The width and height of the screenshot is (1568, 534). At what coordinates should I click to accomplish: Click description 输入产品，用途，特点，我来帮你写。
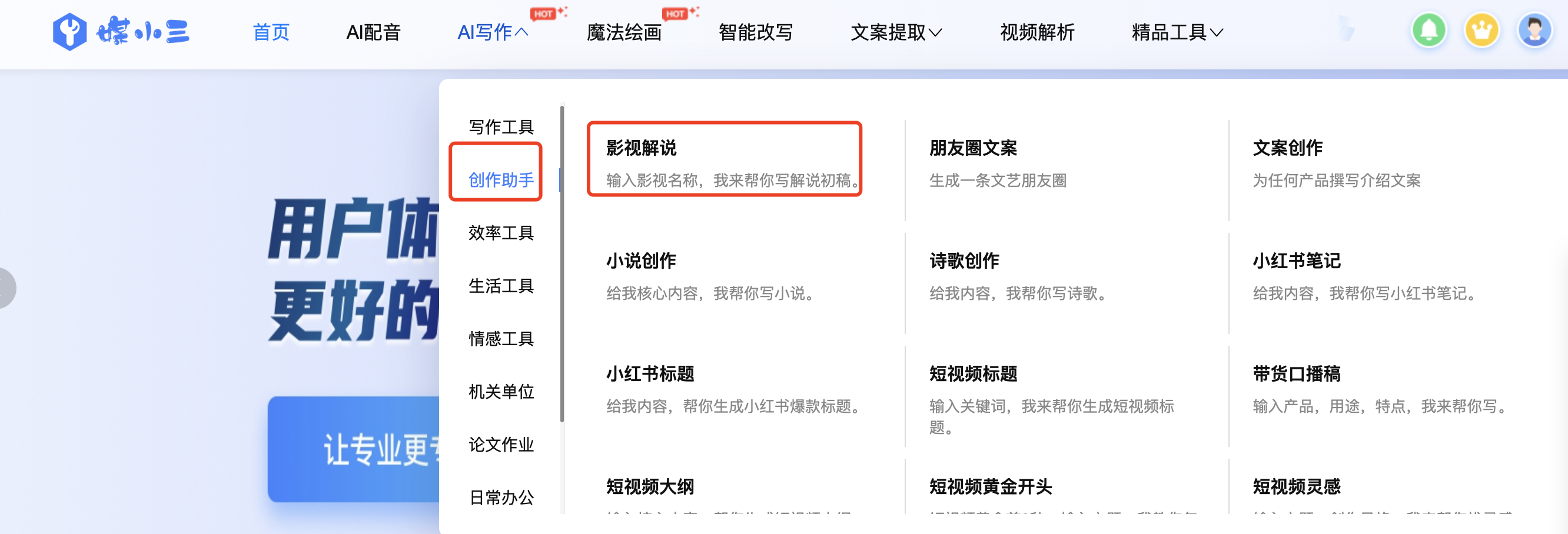pyautogui.click(x=1380, y=406)
